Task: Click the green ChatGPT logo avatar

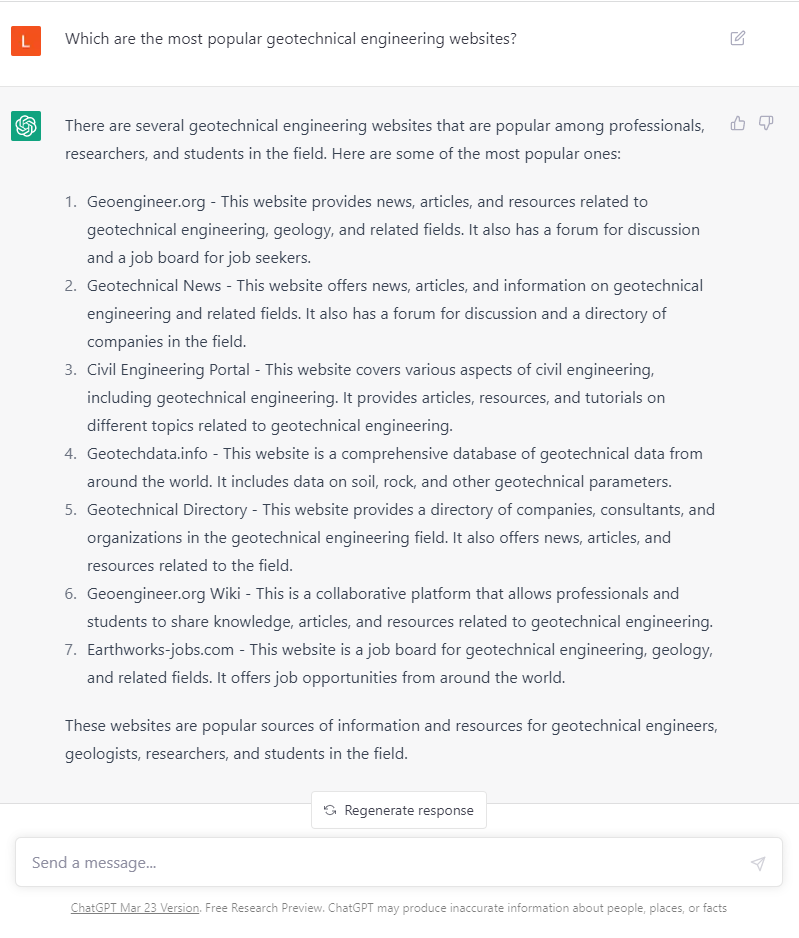Action: [x=26, y=126]
